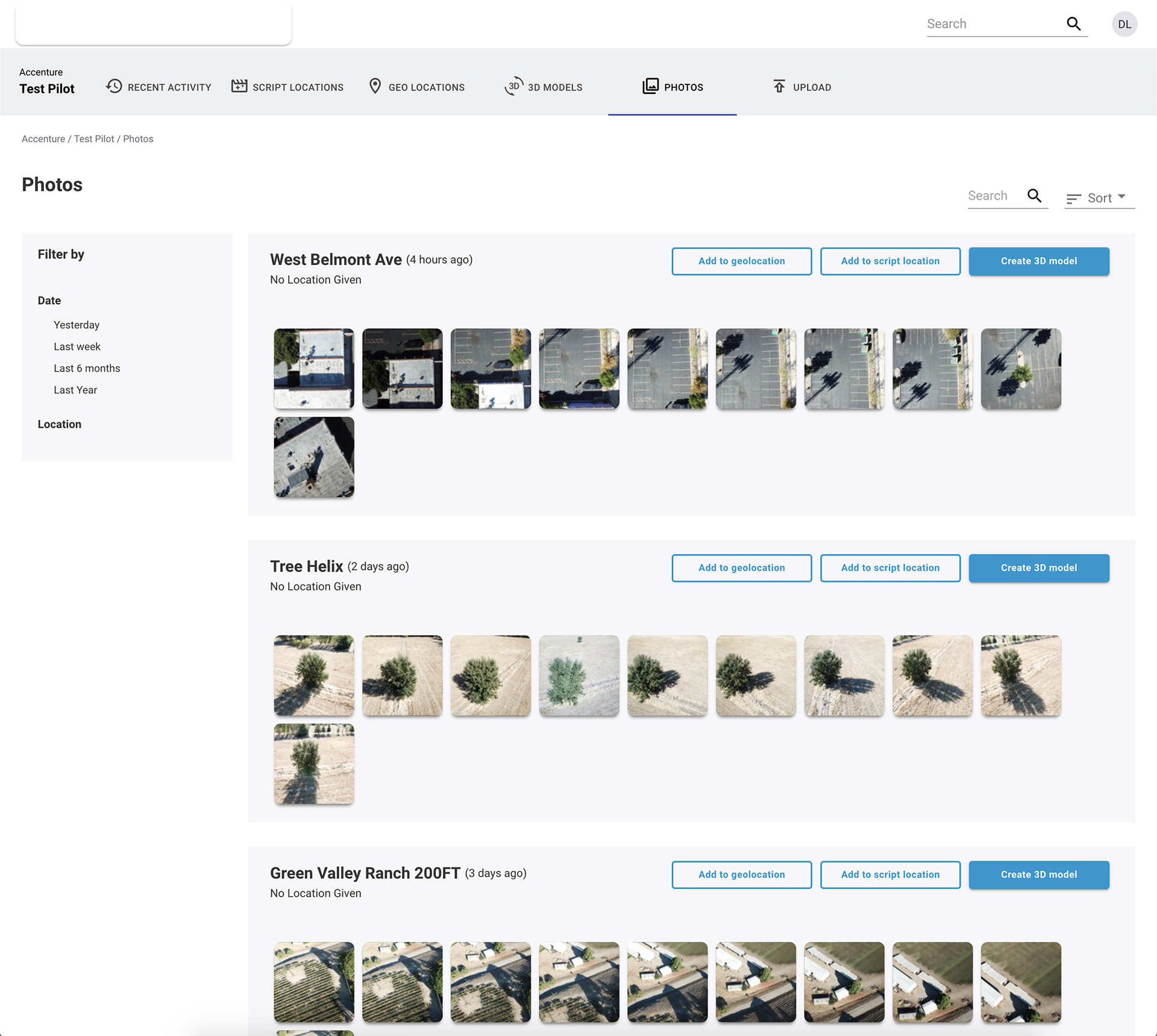The image size is (1157, 1036).
Task: Click Accenture in the breadcrumb
Action: tap(43, 139)
